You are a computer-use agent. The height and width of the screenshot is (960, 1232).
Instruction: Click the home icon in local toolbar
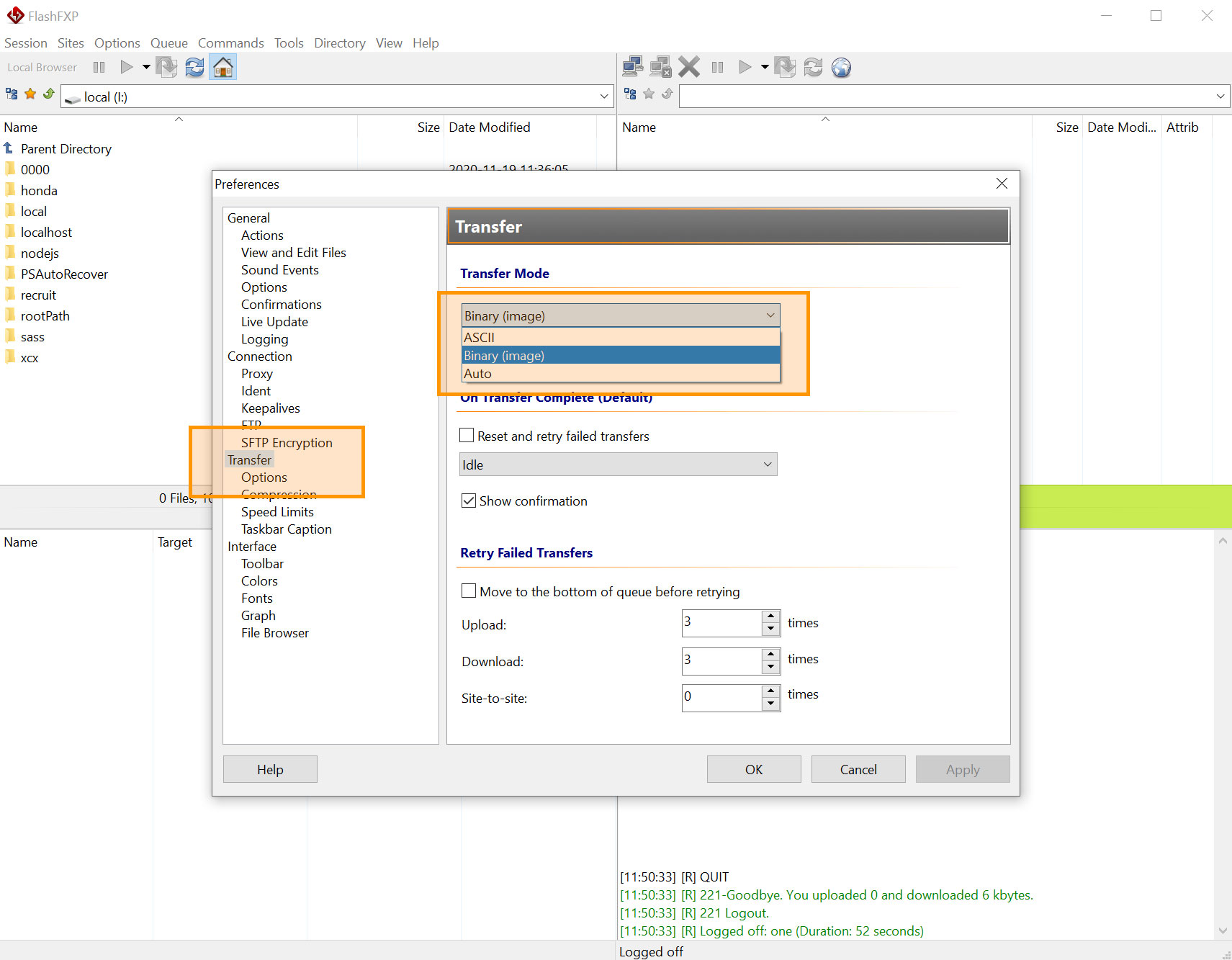(223, 67)
